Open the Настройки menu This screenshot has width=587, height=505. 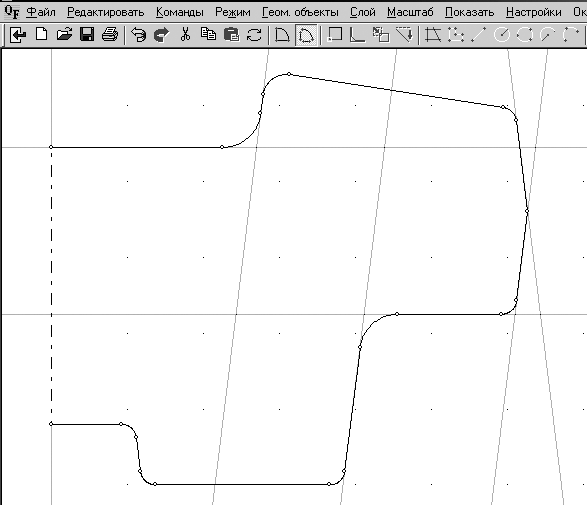[x=533, y=12]
